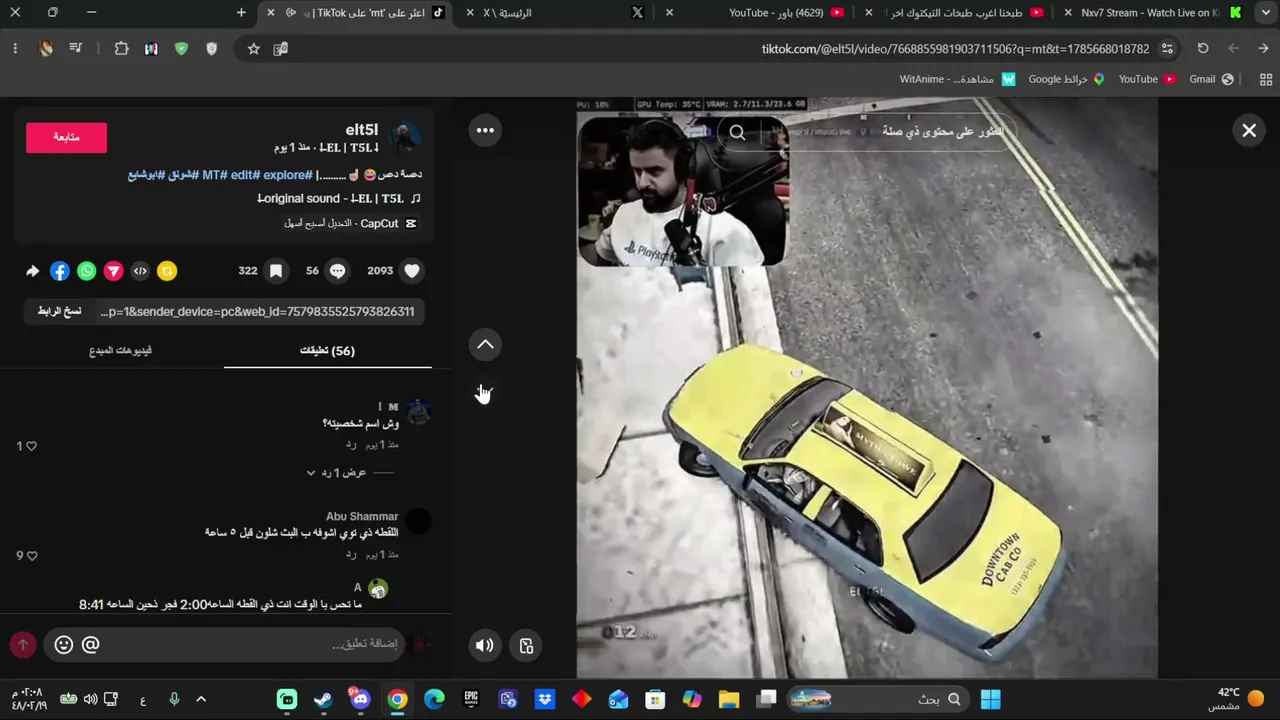
Task: Open Abu Shammar's profile name
Action: [x=362, y=517]
